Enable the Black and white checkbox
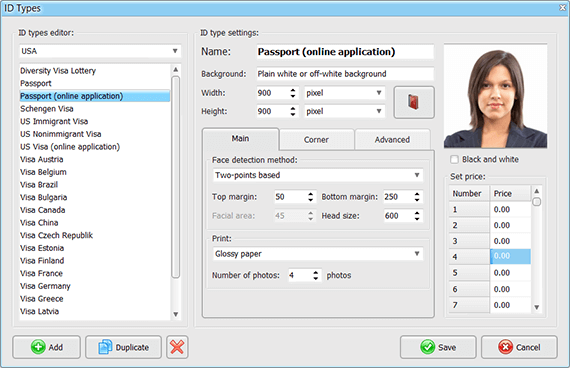 [x=454, y=159]
